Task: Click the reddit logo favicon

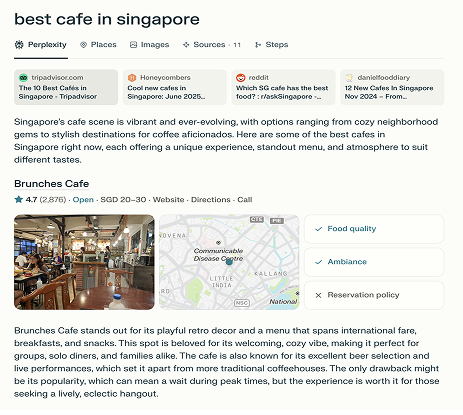Action: (x=241, y=78)
